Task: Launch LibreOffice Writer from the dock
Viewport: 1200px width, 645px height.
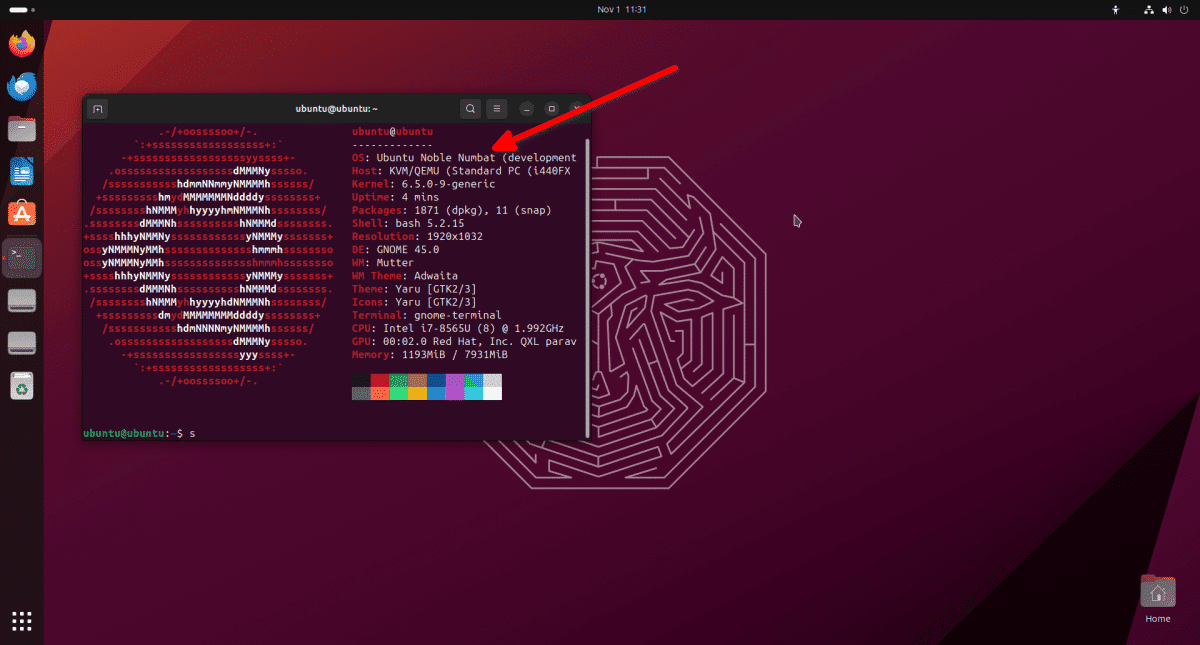Action: tap(22, 171)
